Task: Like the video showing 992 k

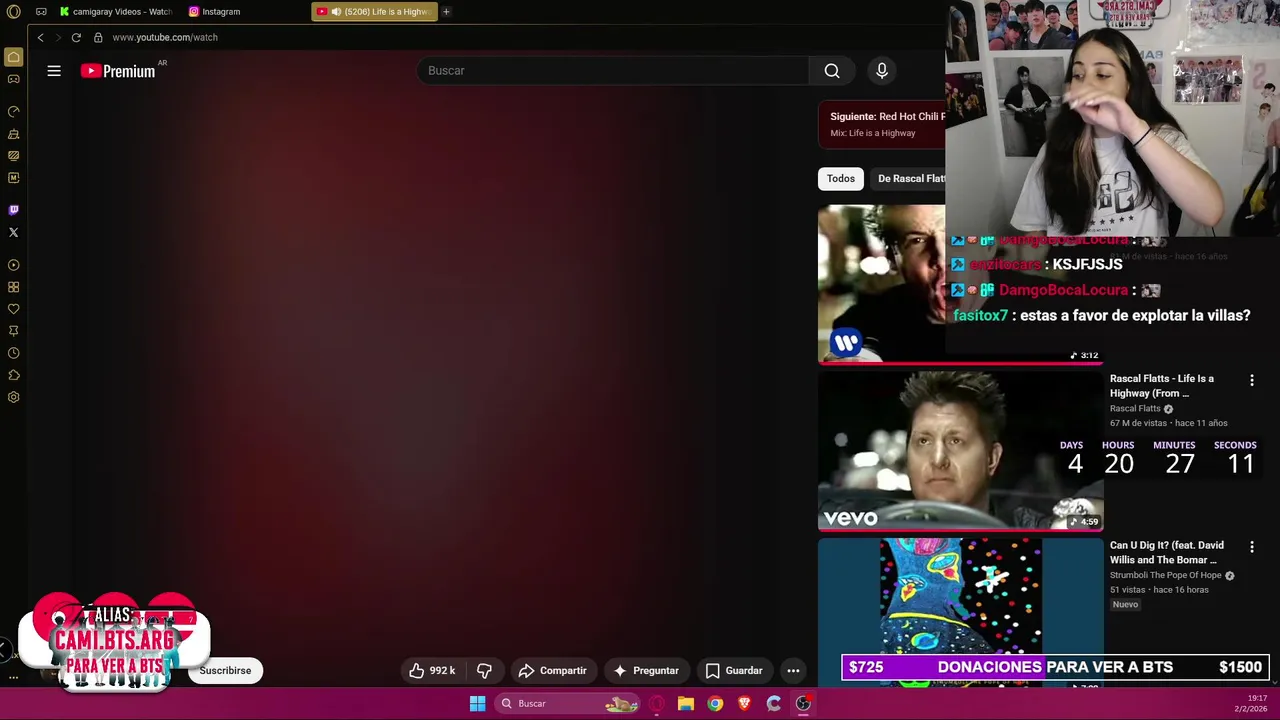Action: (433, 671)
